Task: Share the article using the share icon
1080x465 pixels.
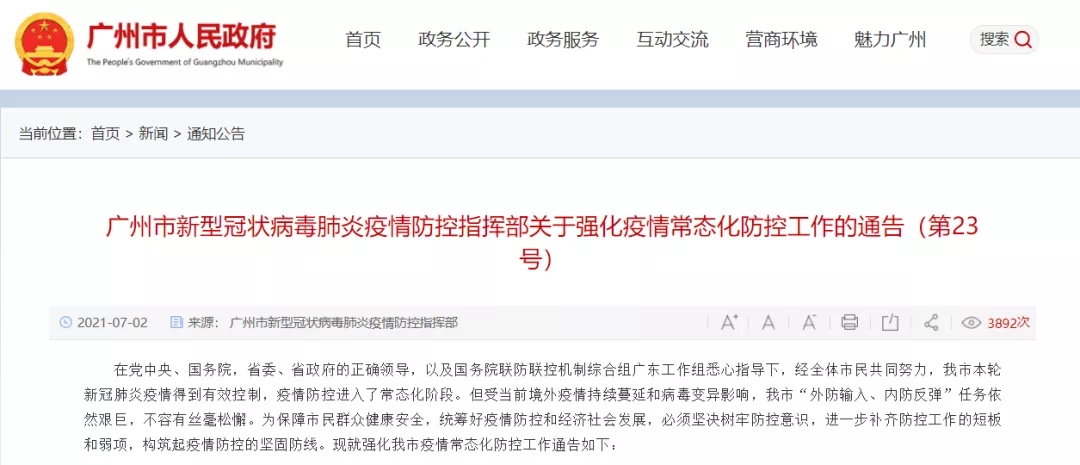Action: (x=931, y=322)
